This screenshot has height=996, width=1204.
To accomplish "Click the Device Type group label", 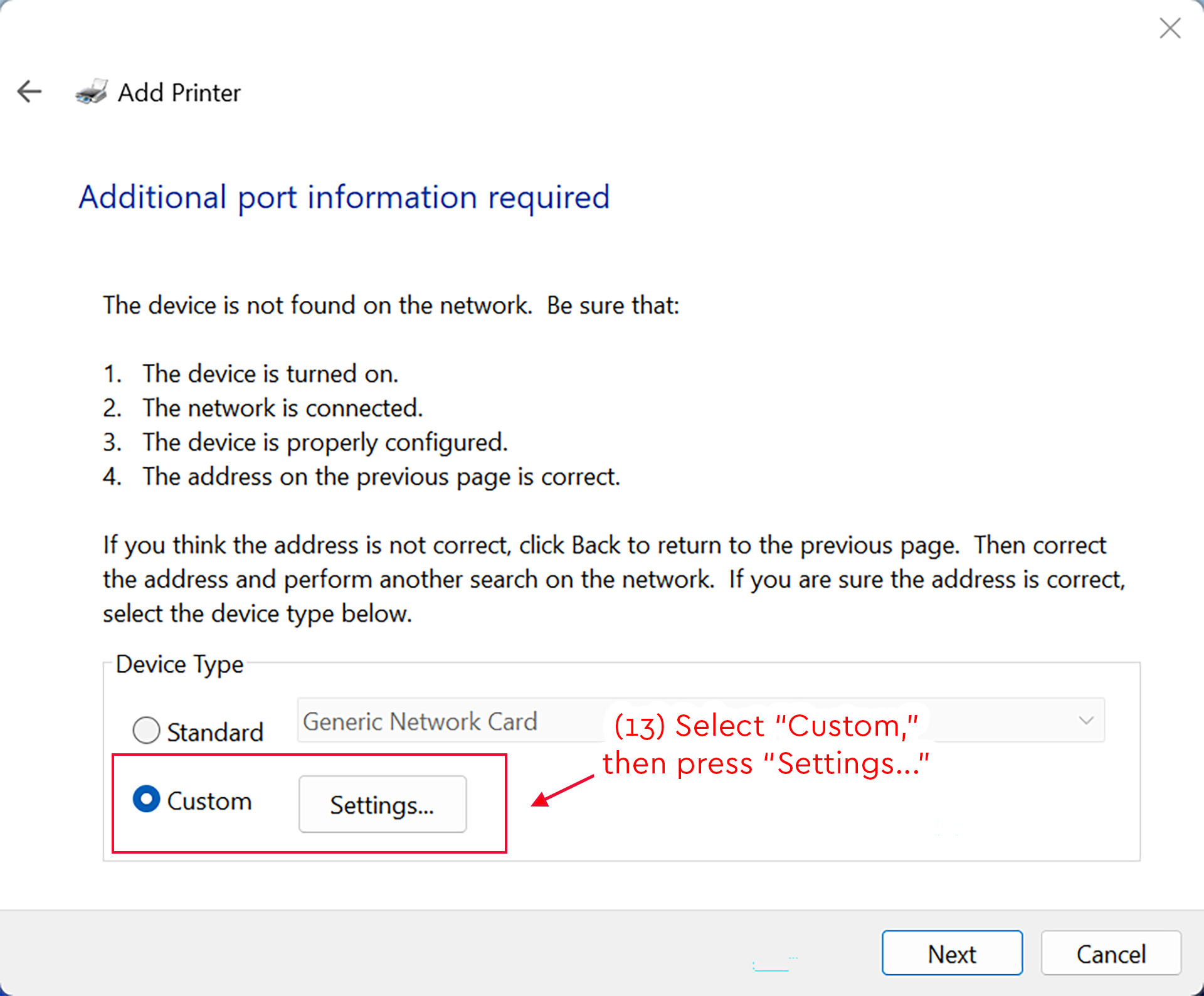I will click(180, 664).
